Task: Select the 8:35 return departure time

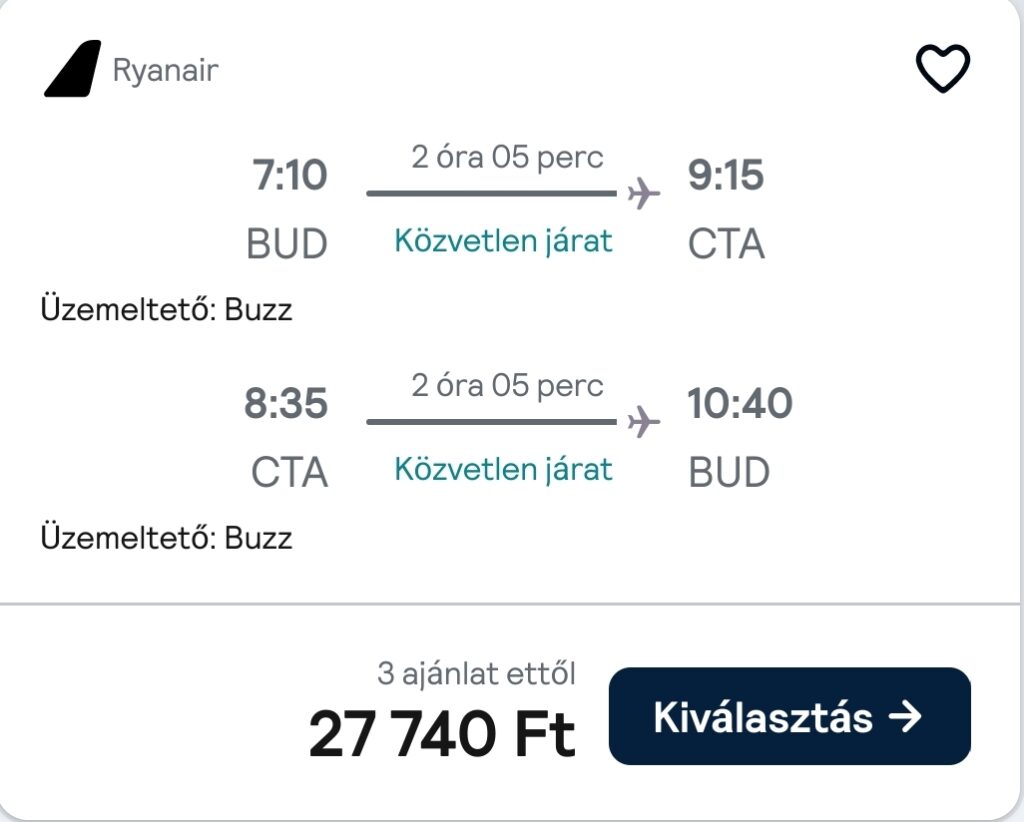Action: coord(285,403)
